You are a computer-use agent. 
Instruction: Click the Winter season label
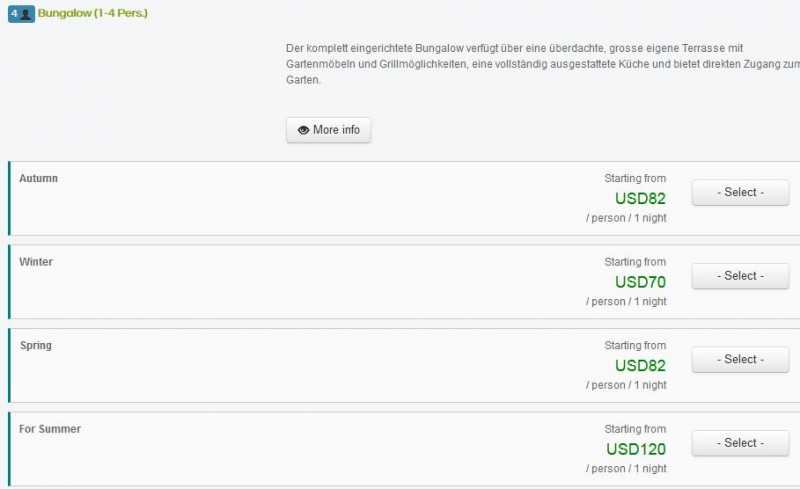pos(36,262)
